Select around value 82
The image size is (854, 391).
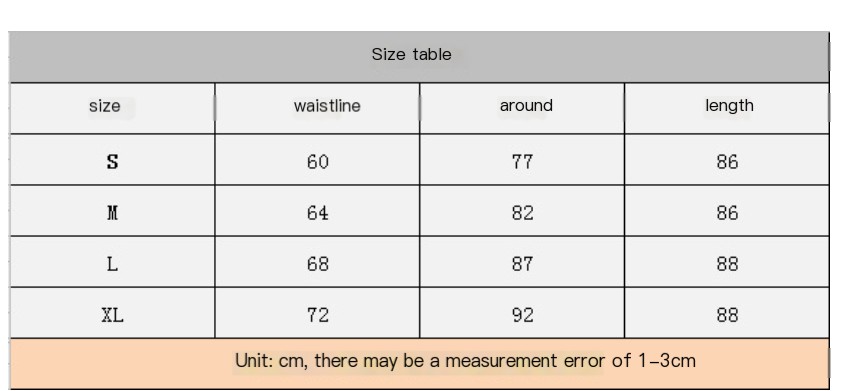point(523,213)
